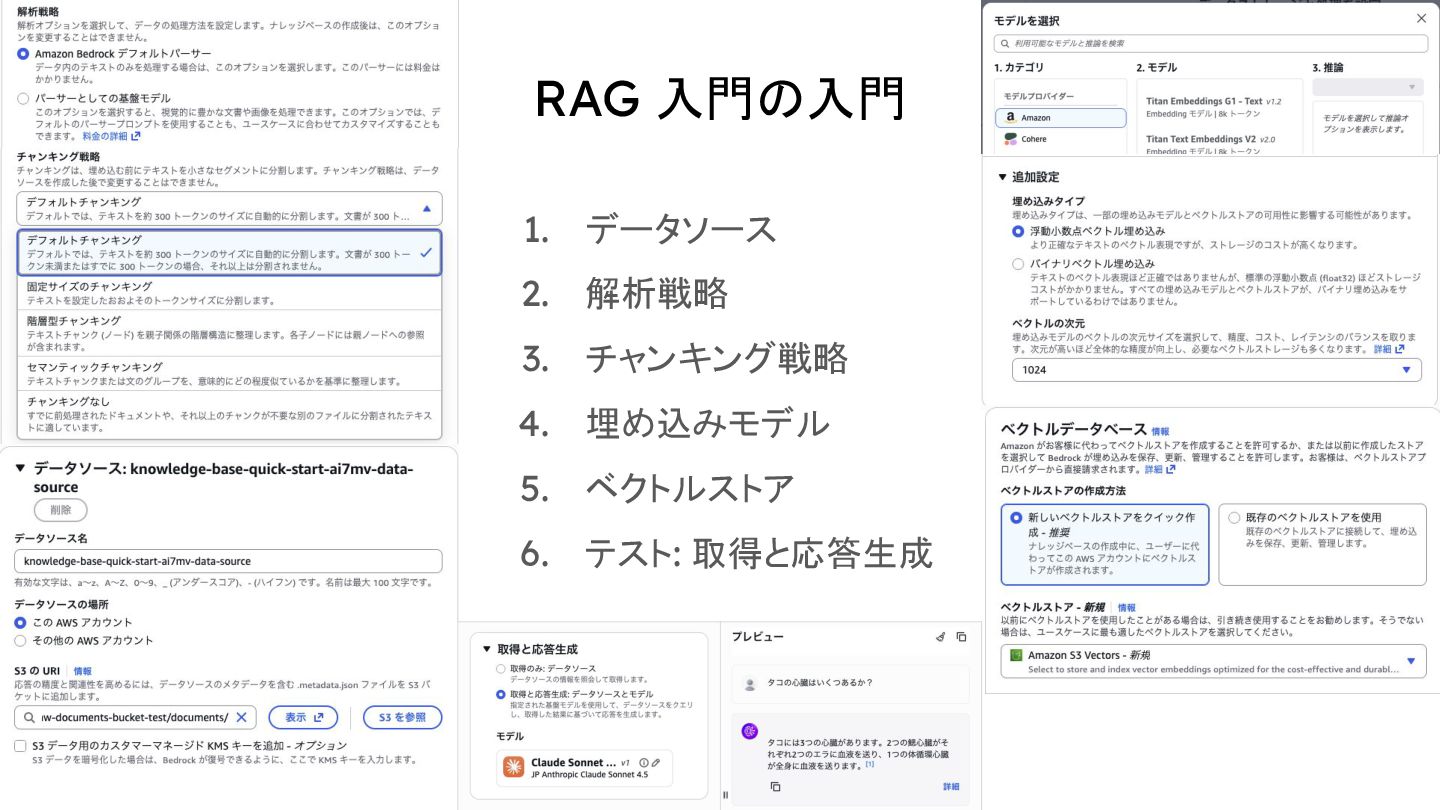The image size is (1440, 810).
Task: Choose 階層型チャンキング in the list
Action: pos(229,333)
